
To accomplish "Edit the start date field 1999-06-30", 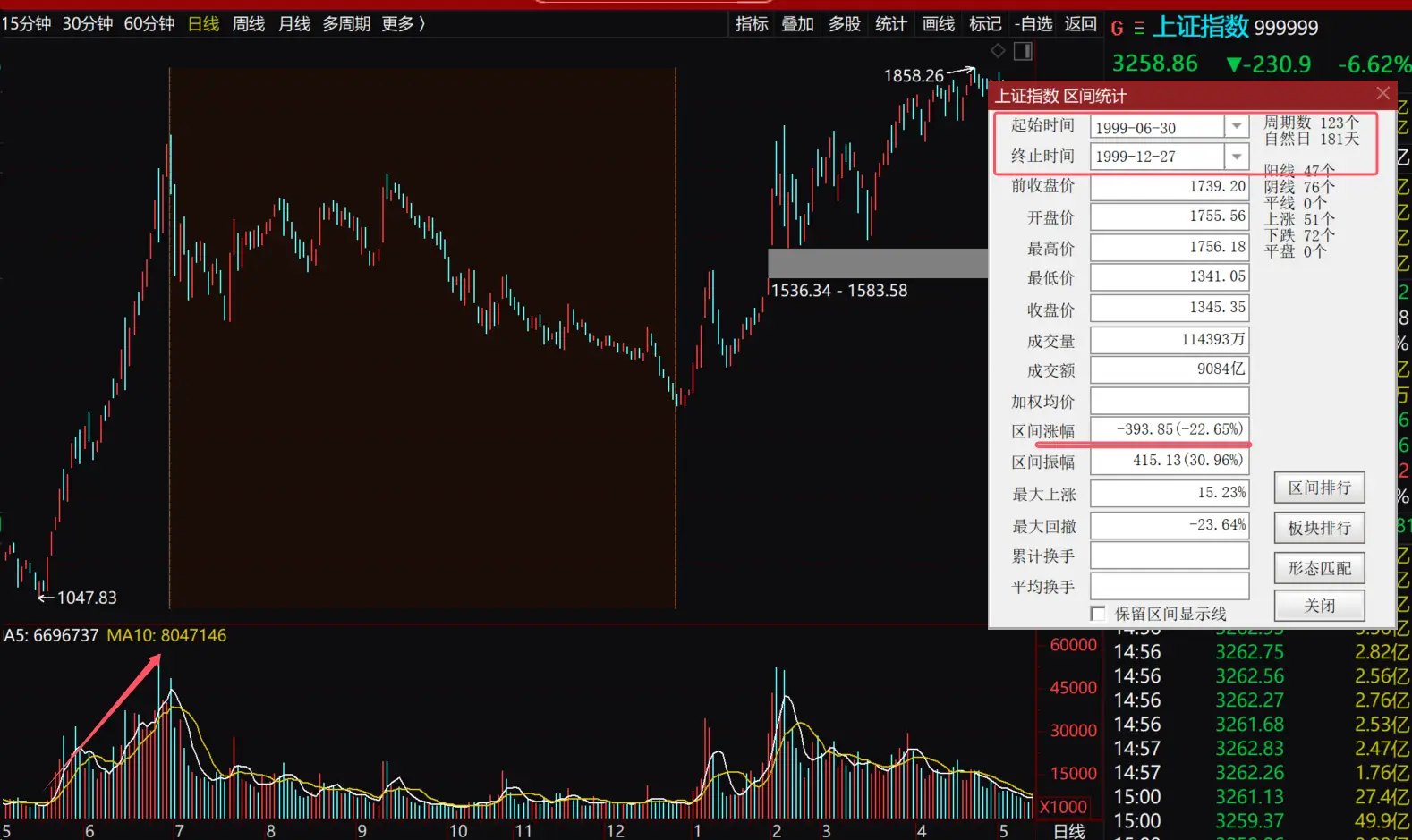I will tap(1157, 127).
